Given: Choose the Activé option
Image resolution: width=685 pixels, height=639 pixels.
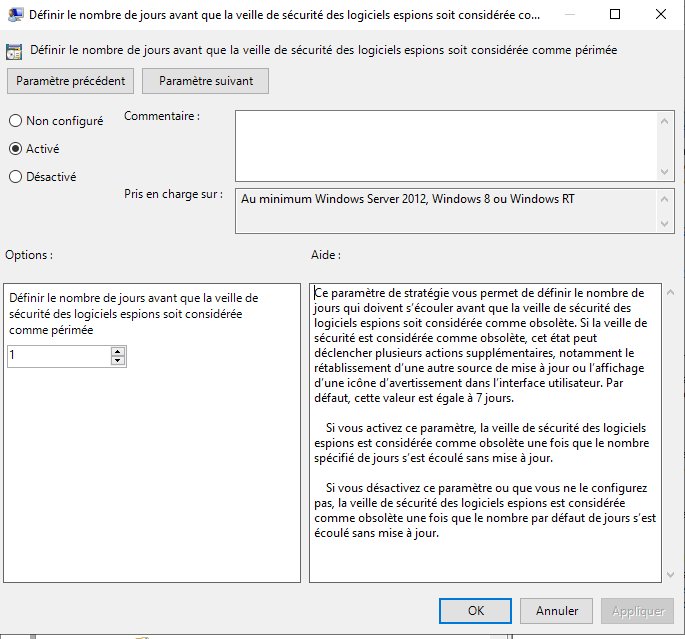Looking at the screenshot, I should click(x=15, y=149).
